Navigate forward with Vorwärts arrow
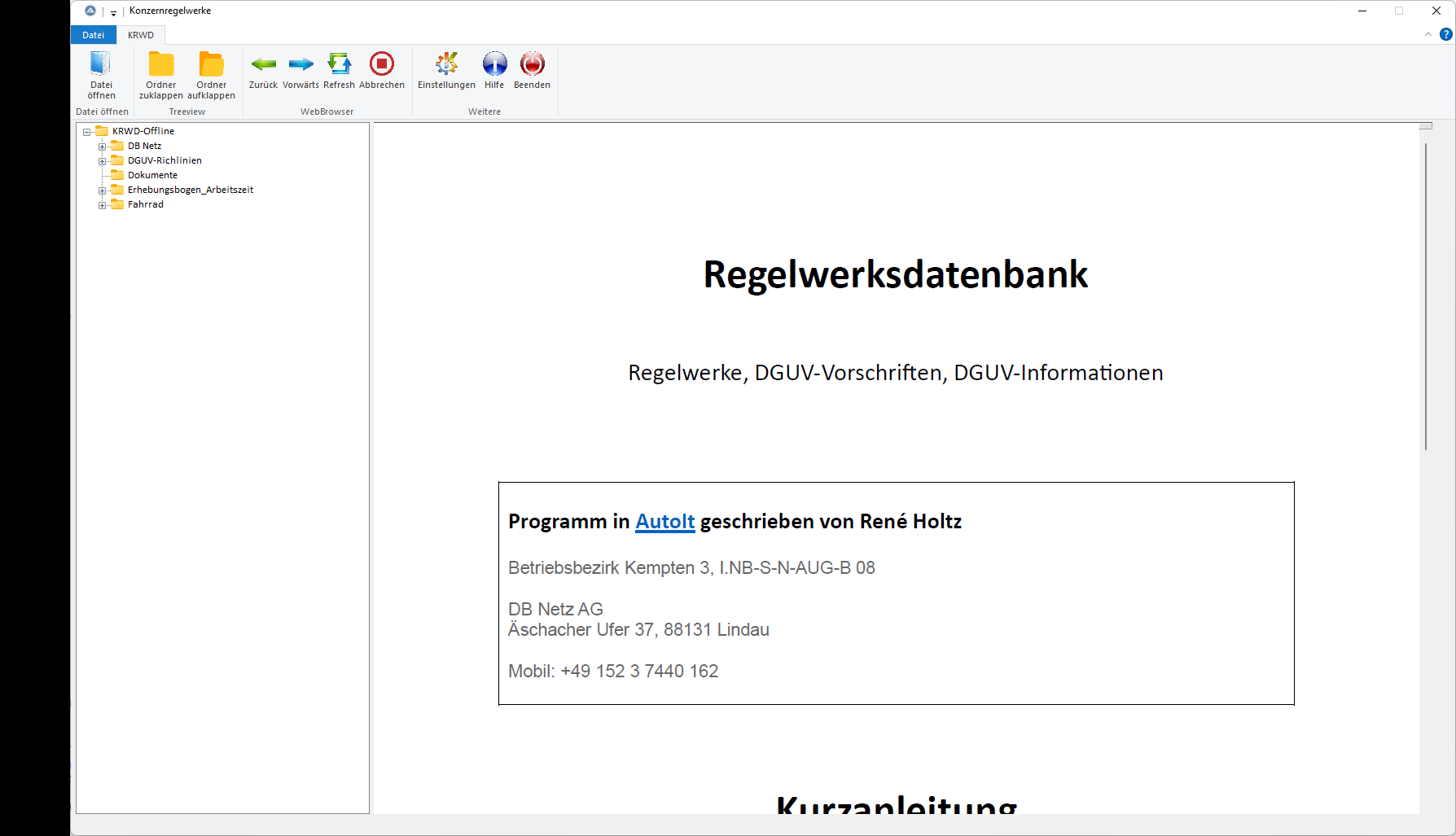Viewport: 1456px width, 836px height. point(300,64)
